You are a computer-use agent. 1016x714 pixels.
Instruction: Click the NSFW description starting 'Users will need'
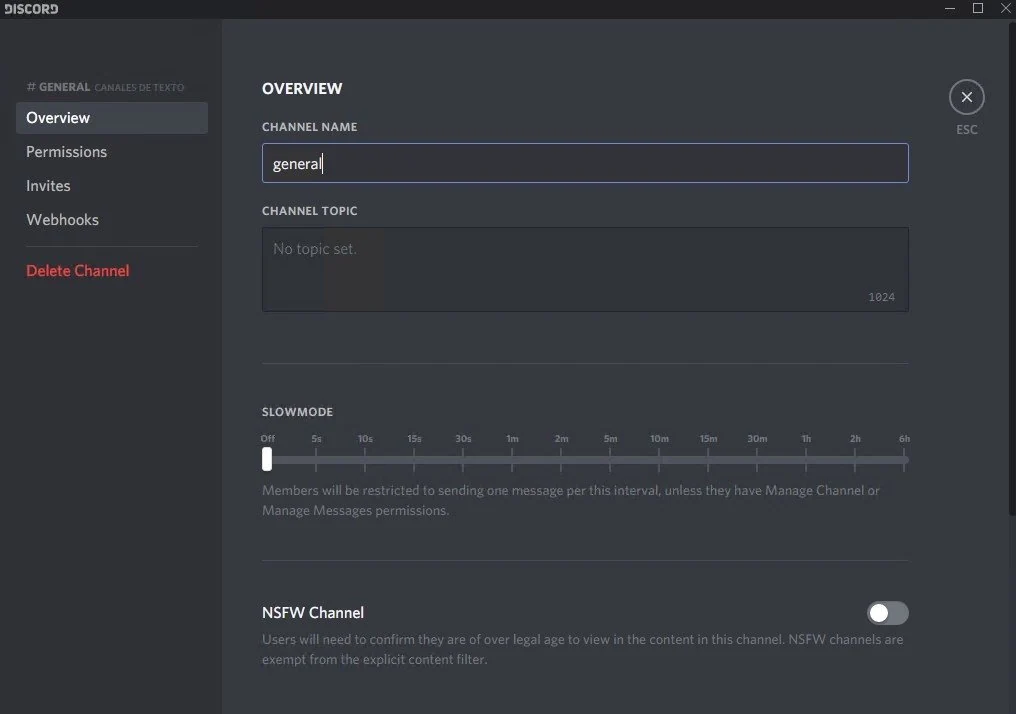(583, 649)
